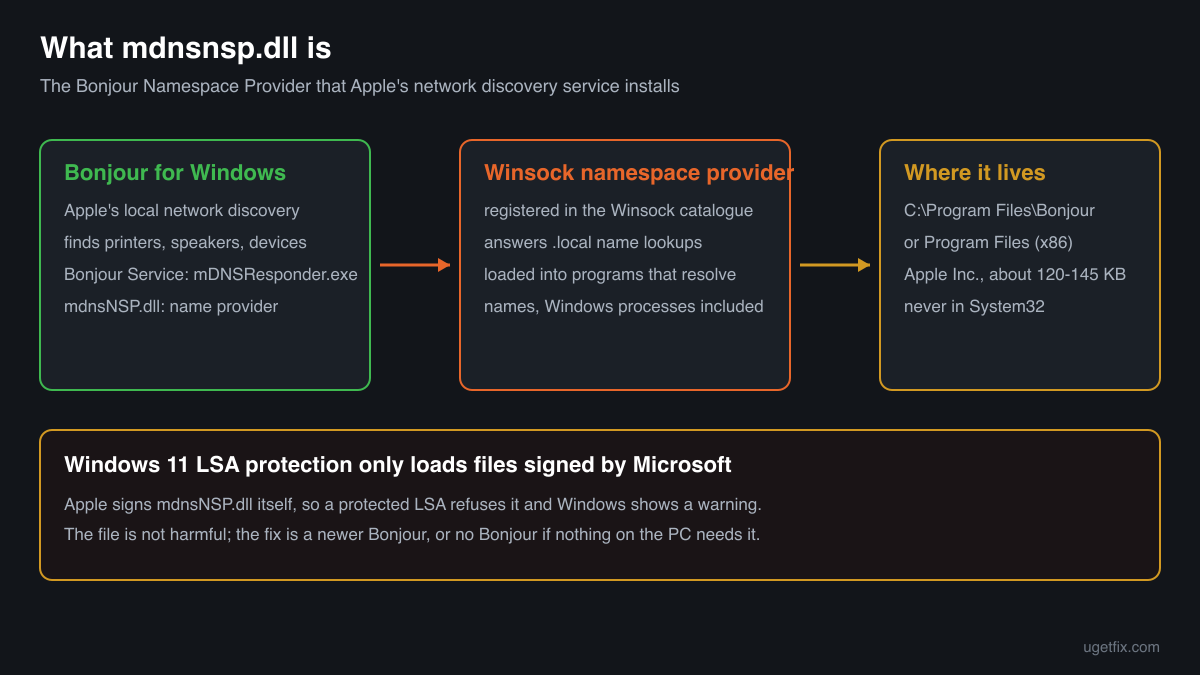This screenshot has width=1200, height=675.
Task: Click 'finds printers, speakers, devices' line
Action: 185,242
